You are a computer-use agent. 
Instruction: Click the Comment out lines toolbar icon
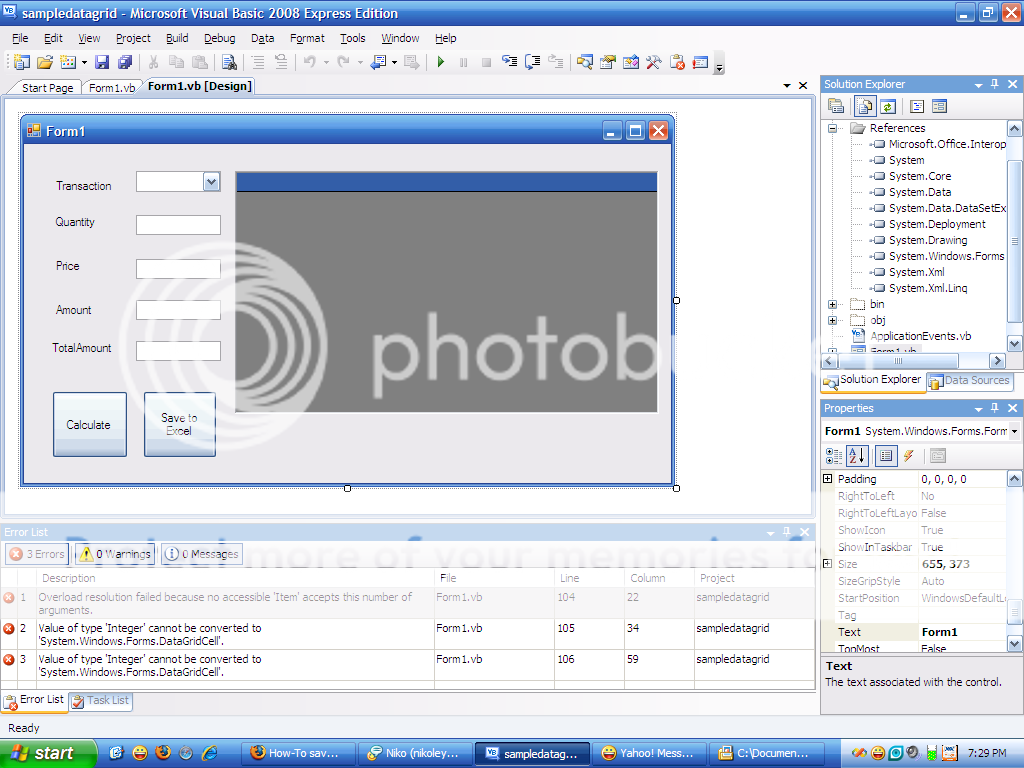click(x=258, y=62)
